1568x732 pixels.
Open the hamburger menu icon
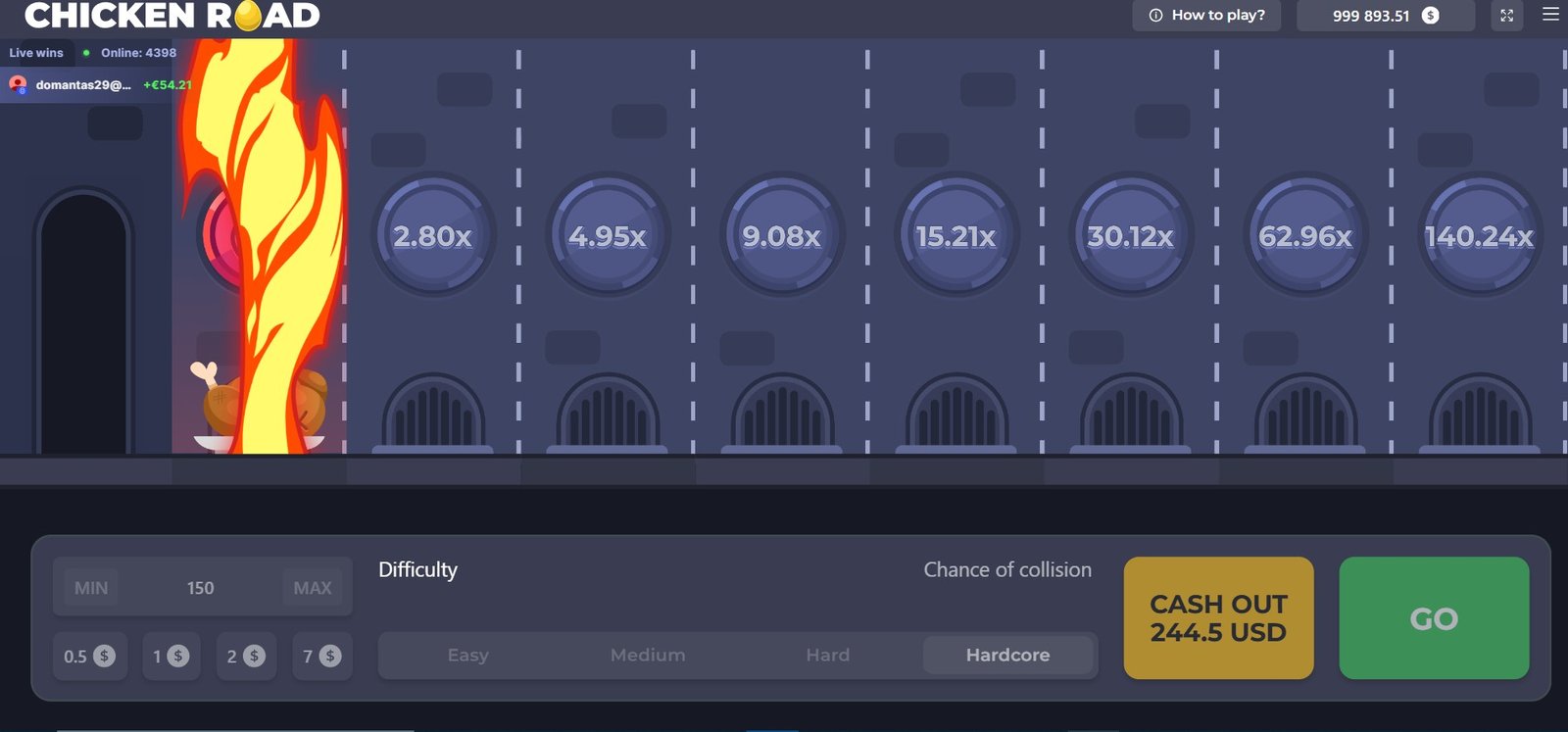coord(1550,15)
